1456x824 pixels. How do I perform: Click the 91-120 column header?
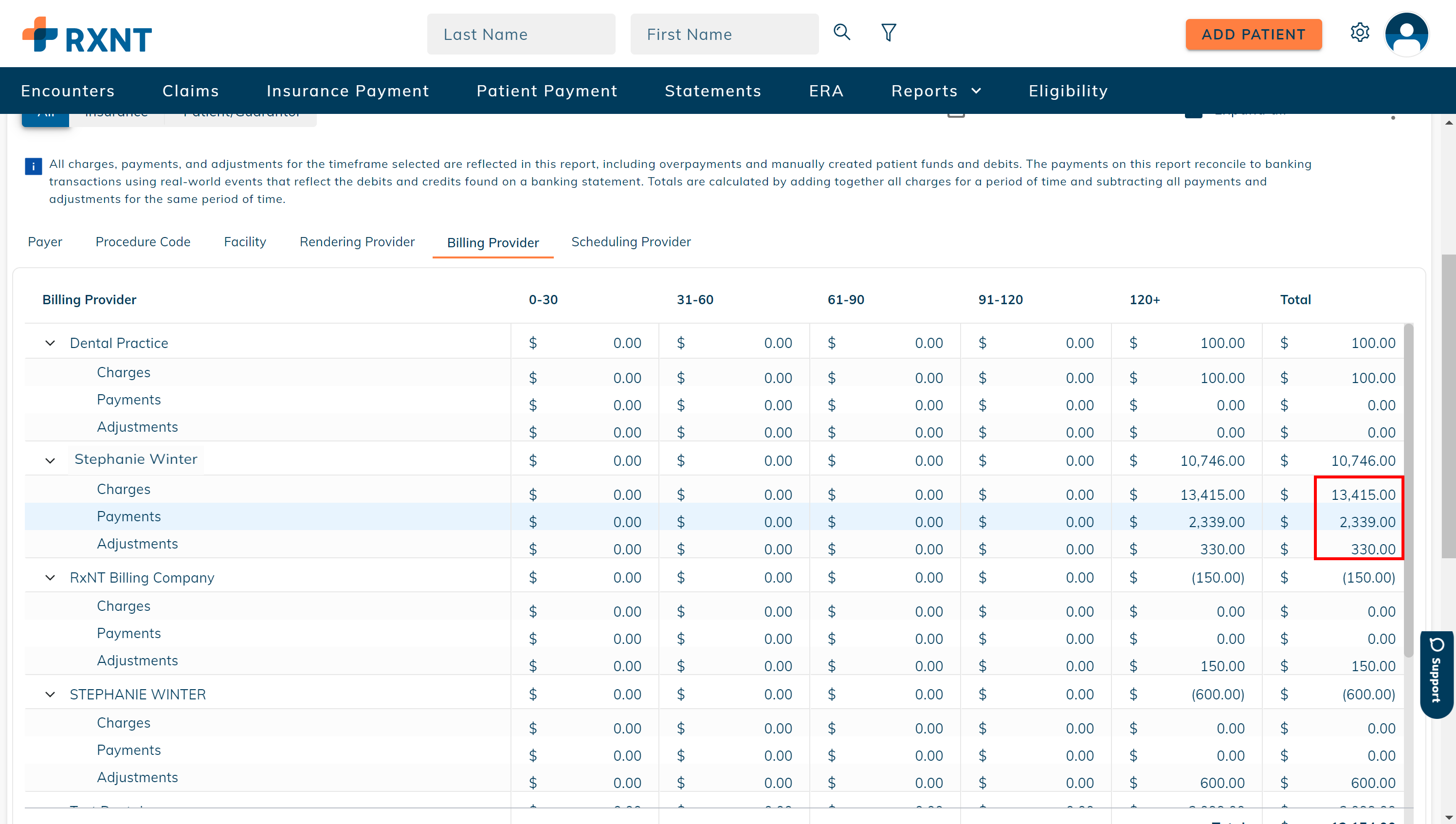coord(1000,299)
